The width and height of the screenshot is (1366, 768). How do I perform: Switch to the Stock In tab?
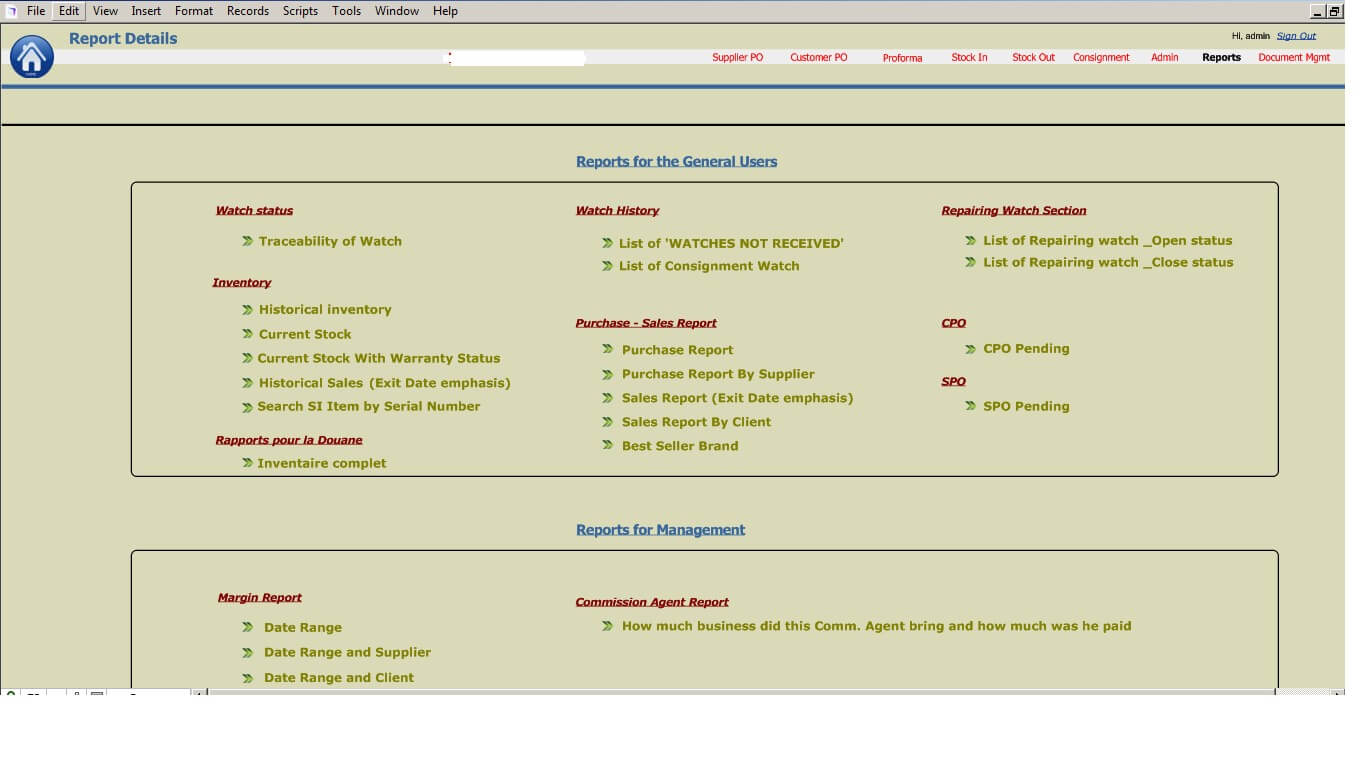(x=969, y=58)
